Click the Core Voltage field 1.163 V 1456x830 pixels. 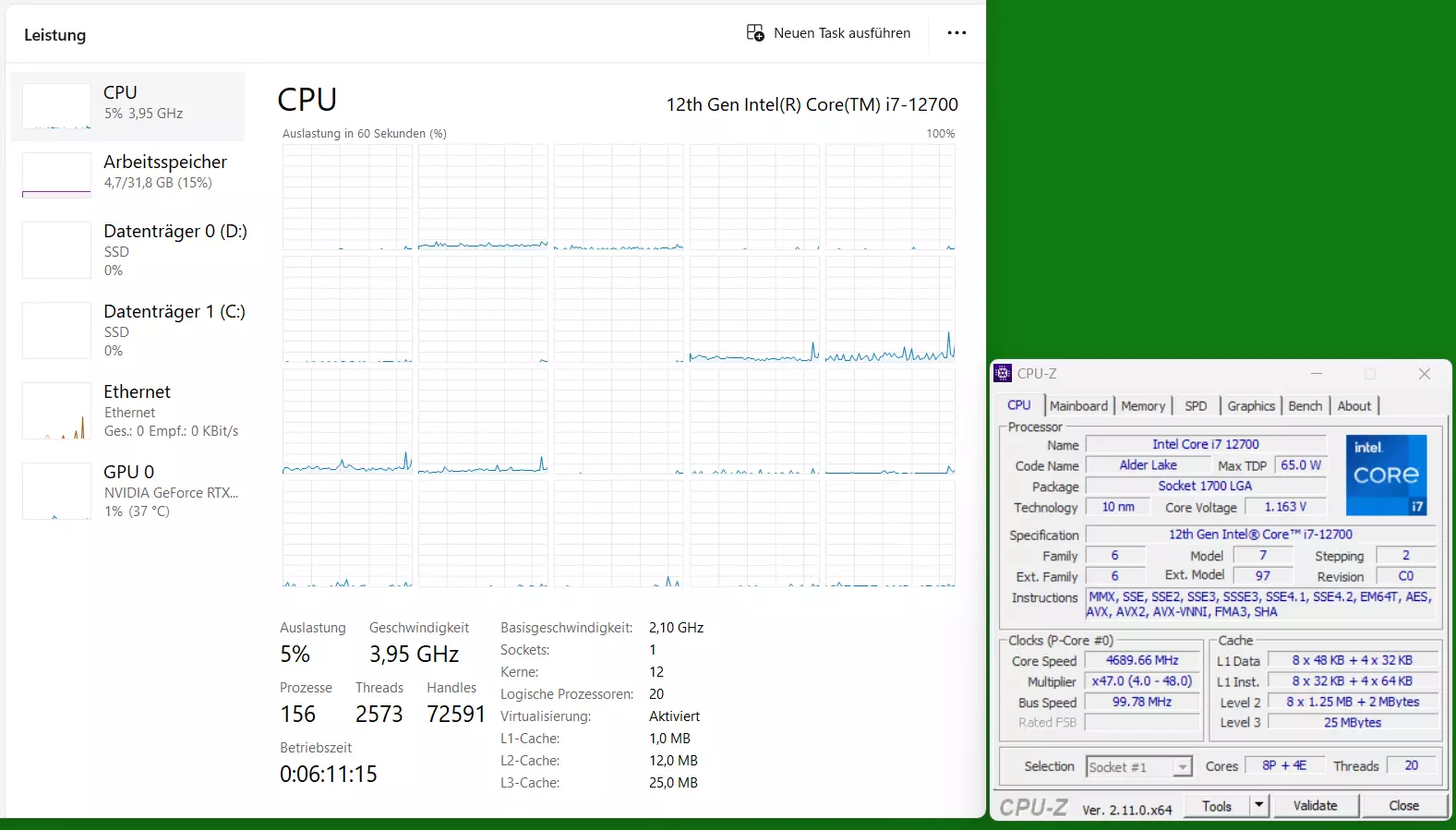click(x=1285, y=507)
